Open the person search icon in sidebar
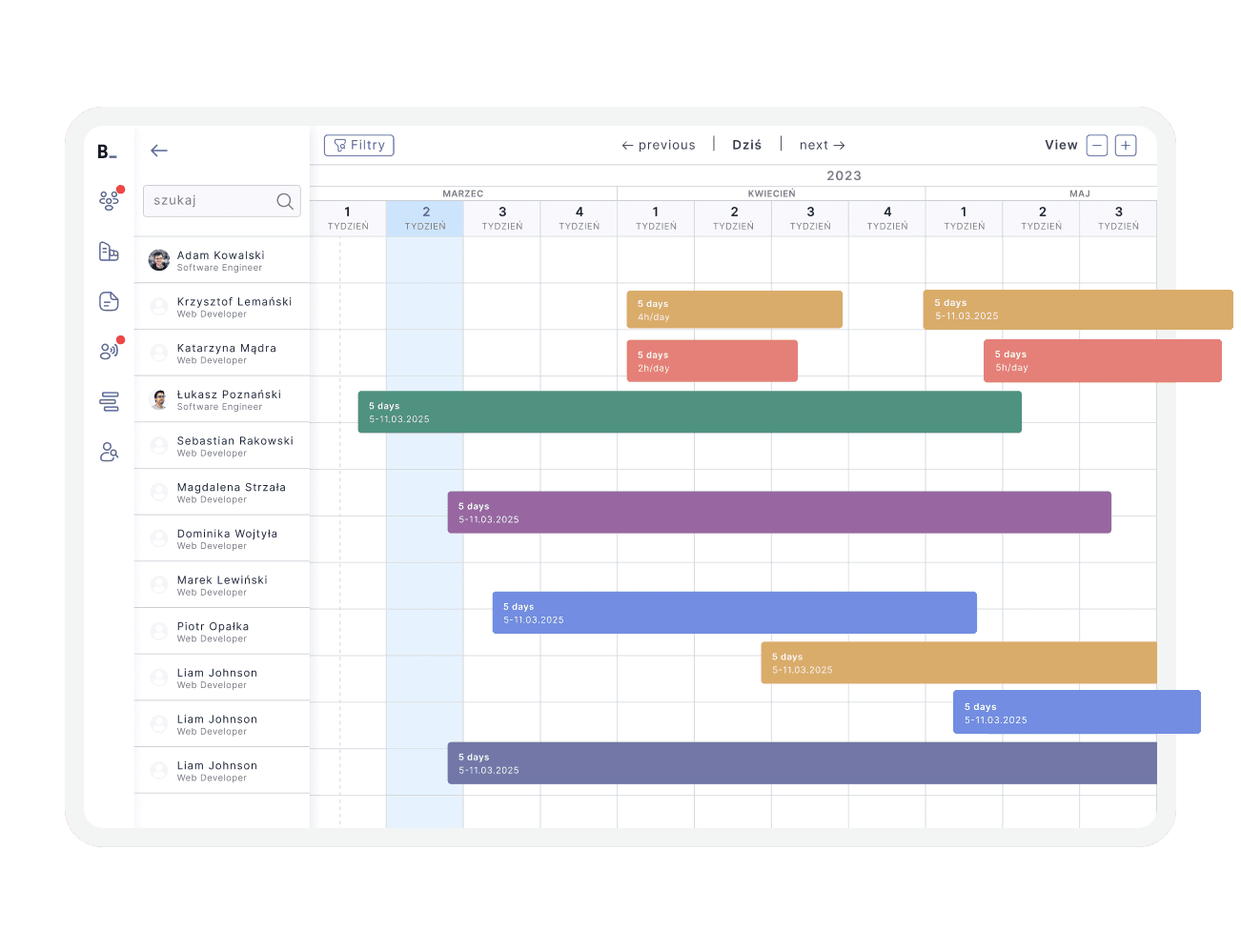The width and height of the screenshot is (1241, 952). [x=109, y=452]
